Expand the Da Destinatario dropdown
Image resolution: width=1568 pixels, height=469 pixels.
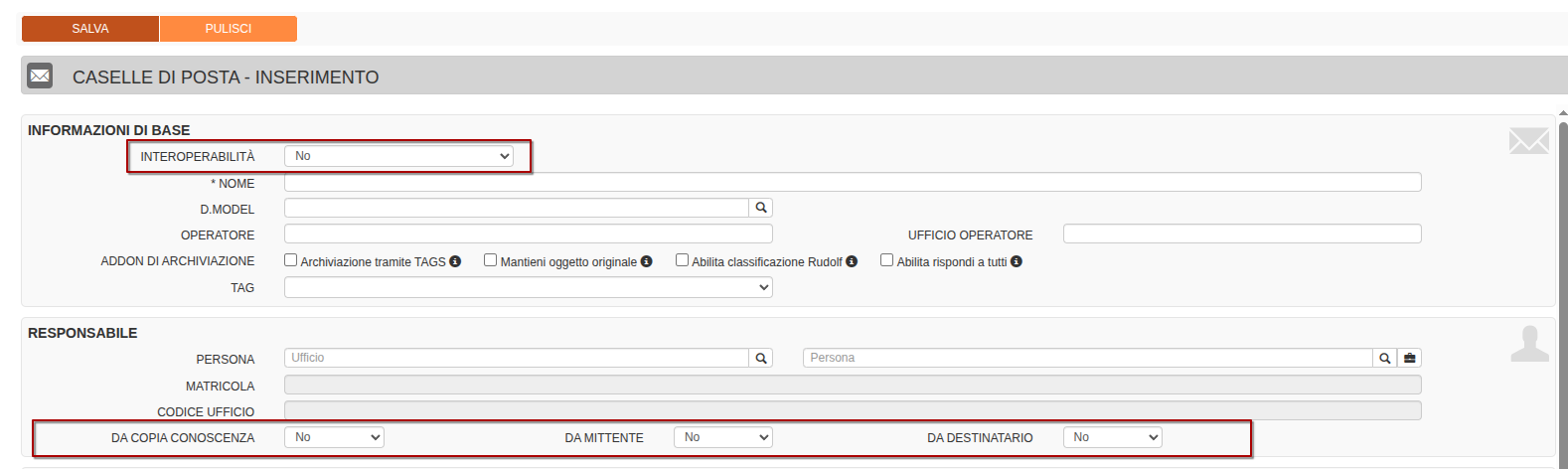(1112, 437)
